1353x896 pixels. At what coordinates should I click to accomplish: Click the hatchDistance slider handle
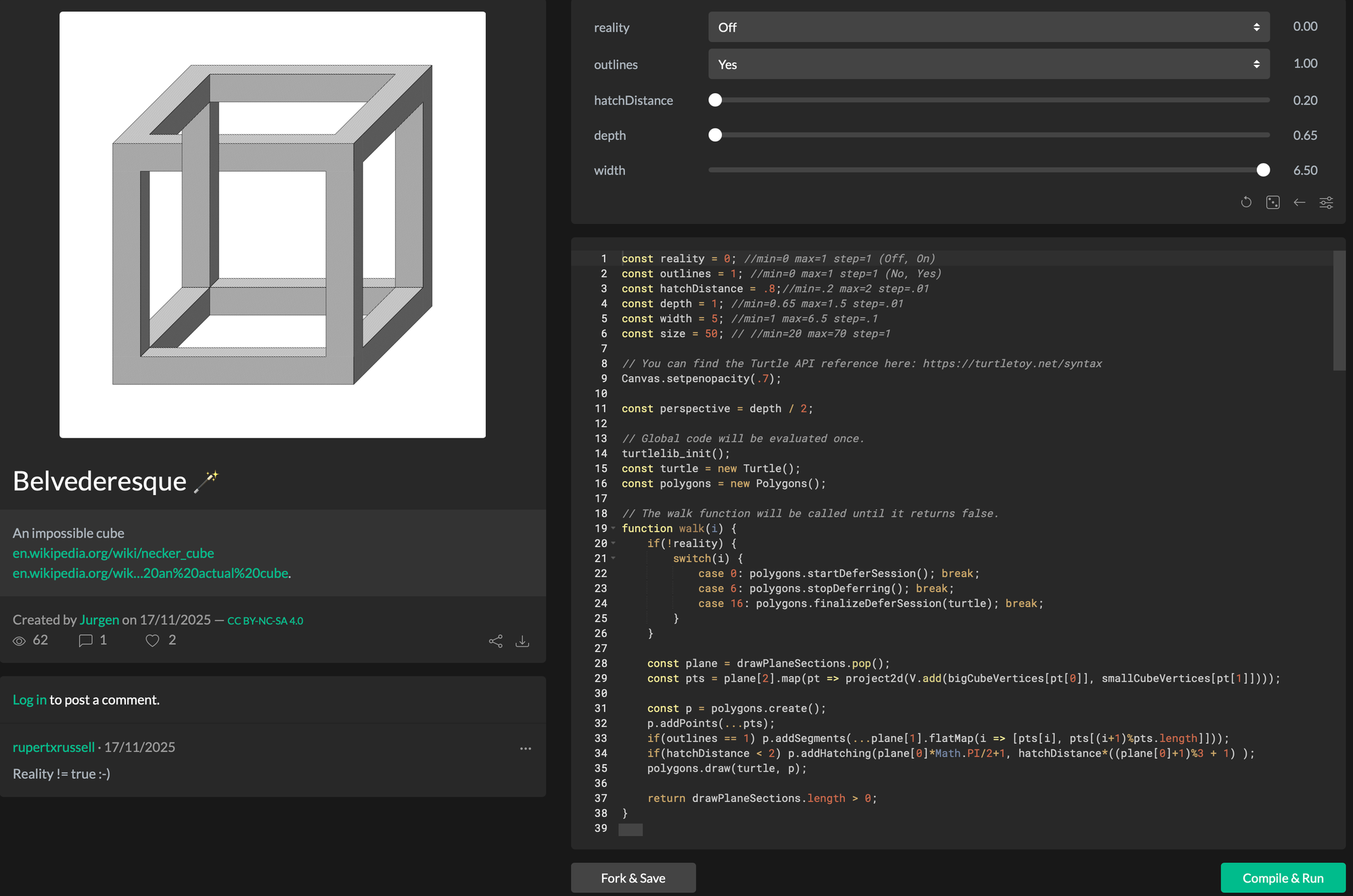click(715, 100)
